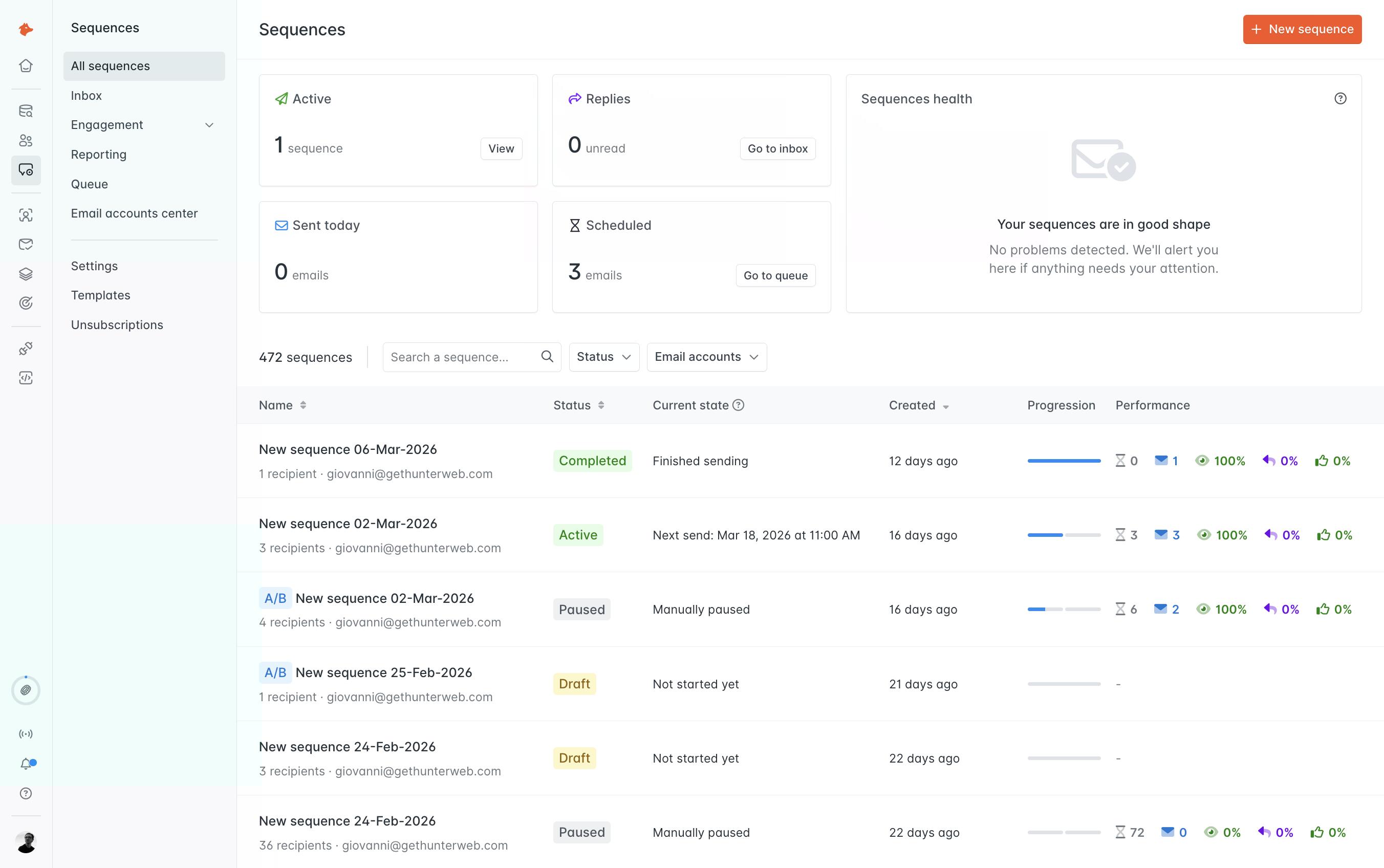The image size is (1384, 868).
Task: Click the Current state info icon
Action: point(739,405)
